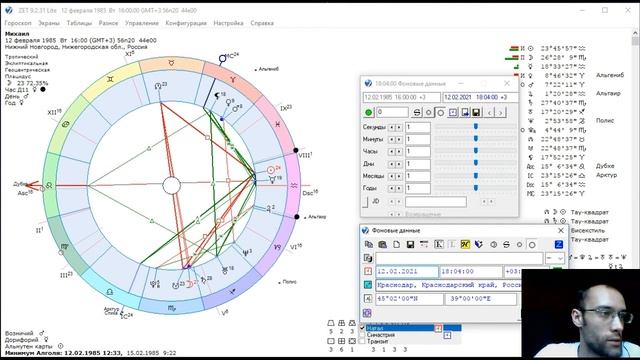
Task: Increase Годы with right arrow
Action: click(399, 189)
